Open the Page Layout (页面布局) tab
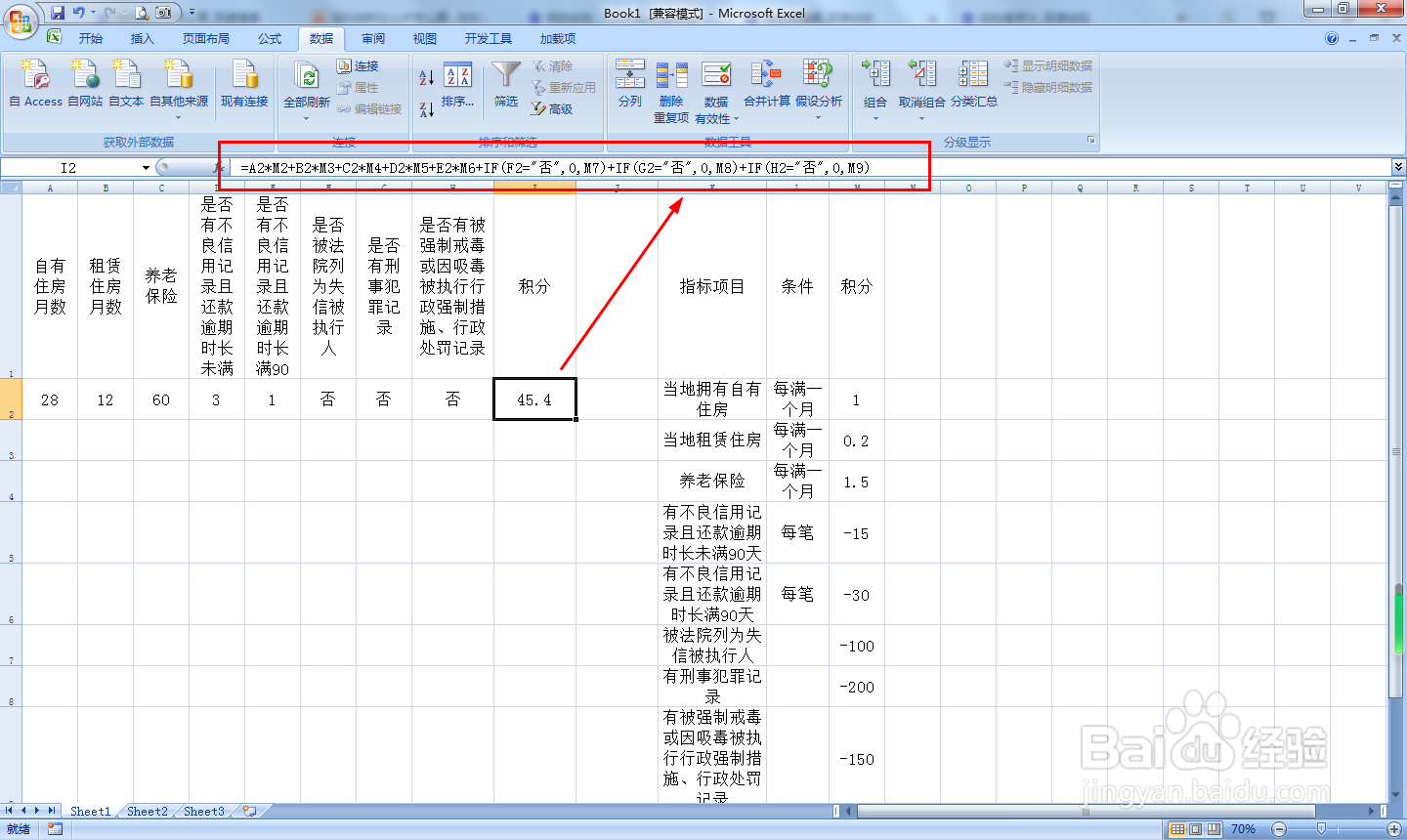This screenshot has height=840, width=1407. click(206, 39)
